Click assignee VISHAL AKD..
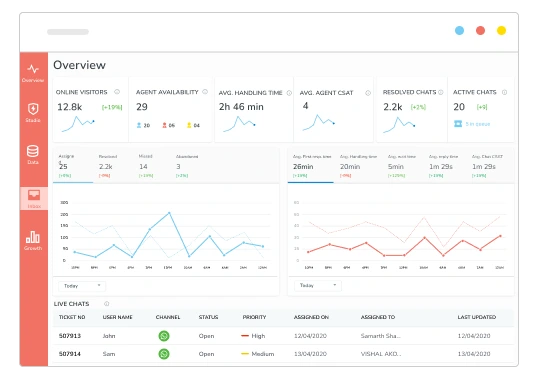This screenshot has width=538, height=375. coord(381,354)
